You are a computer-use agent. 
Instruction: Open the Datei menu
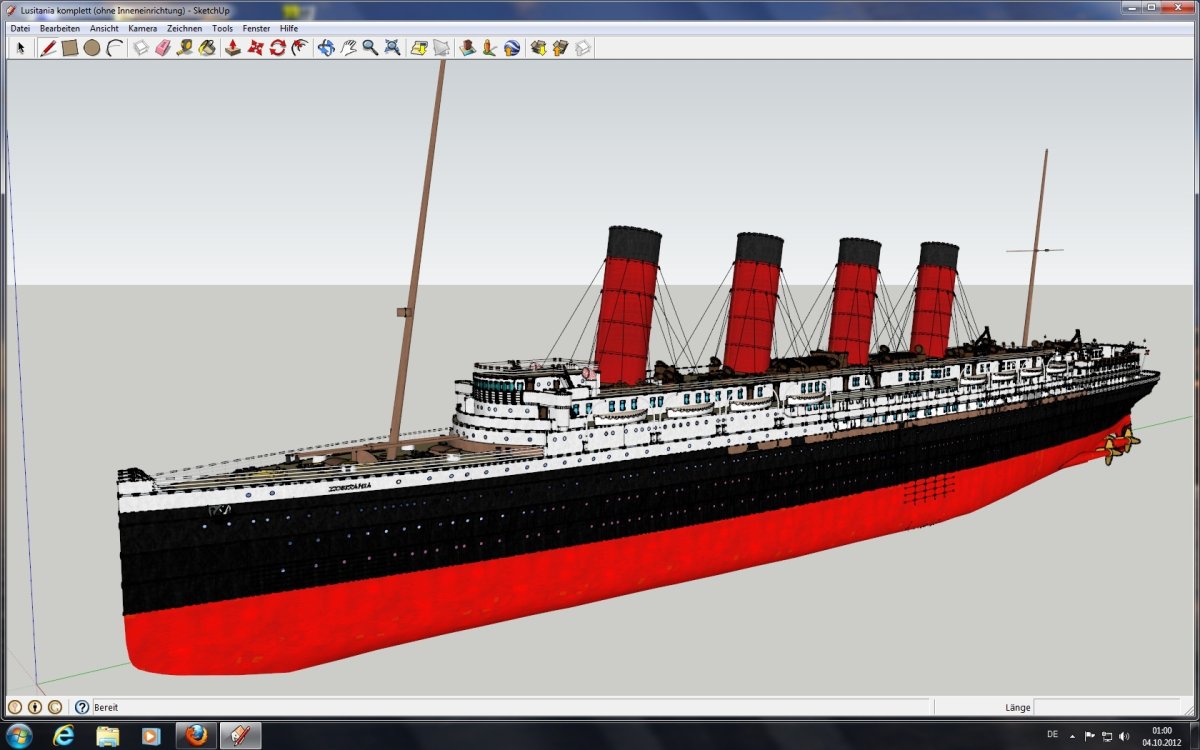[20, 29]
